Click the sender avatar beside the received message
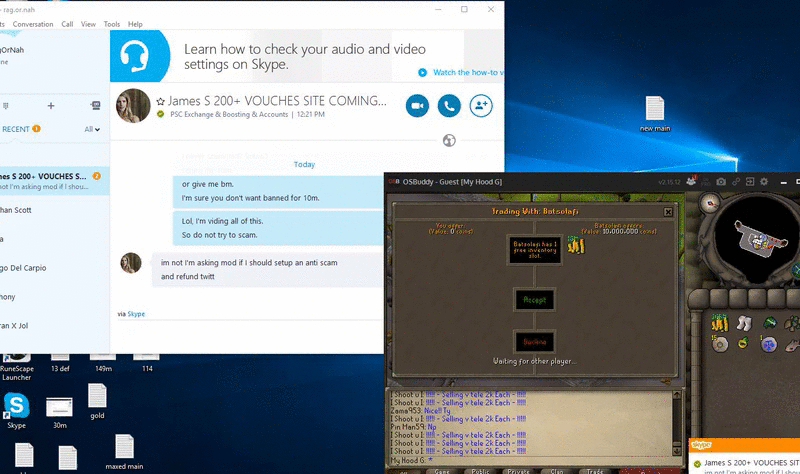Screen dimensions: 800x474 click(x=131, y=263)
